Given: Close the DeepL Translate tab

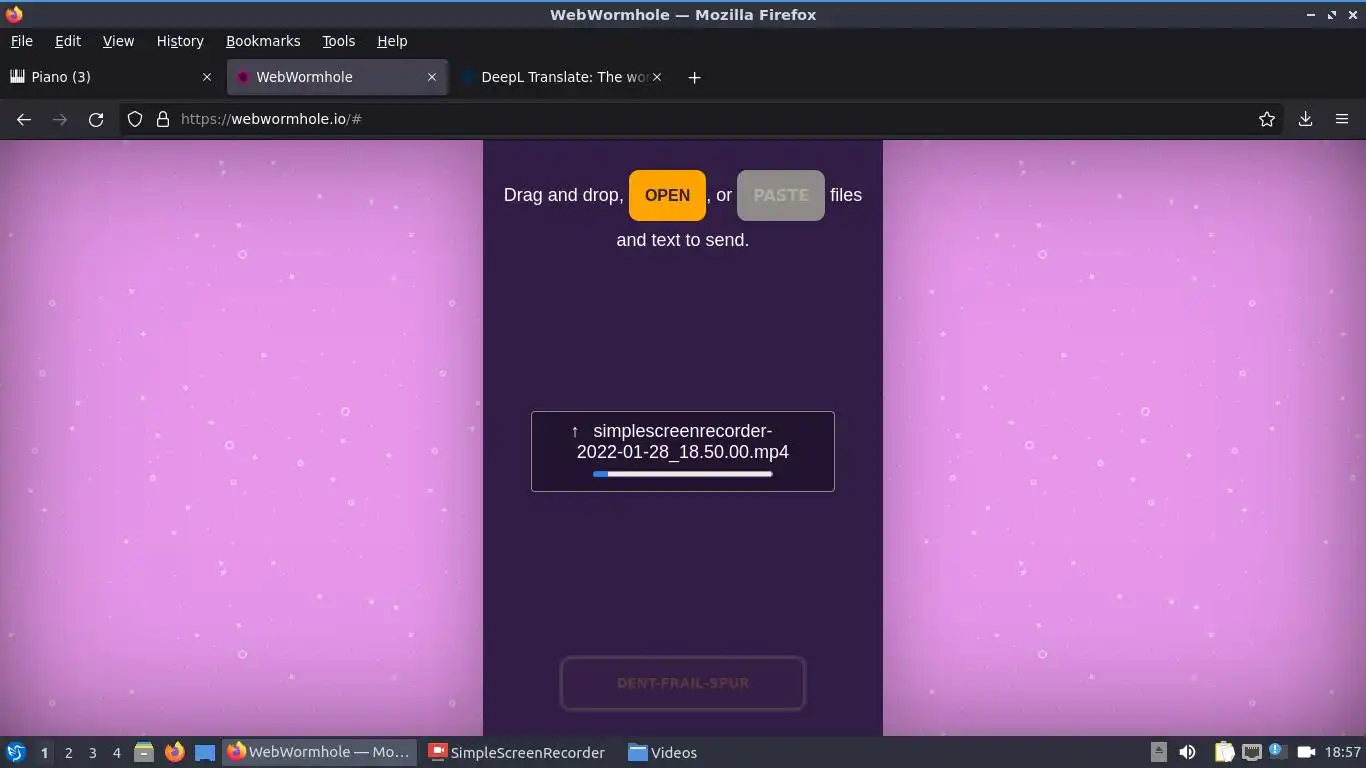Looking at the screenshot, I should [x=657, y=77].
